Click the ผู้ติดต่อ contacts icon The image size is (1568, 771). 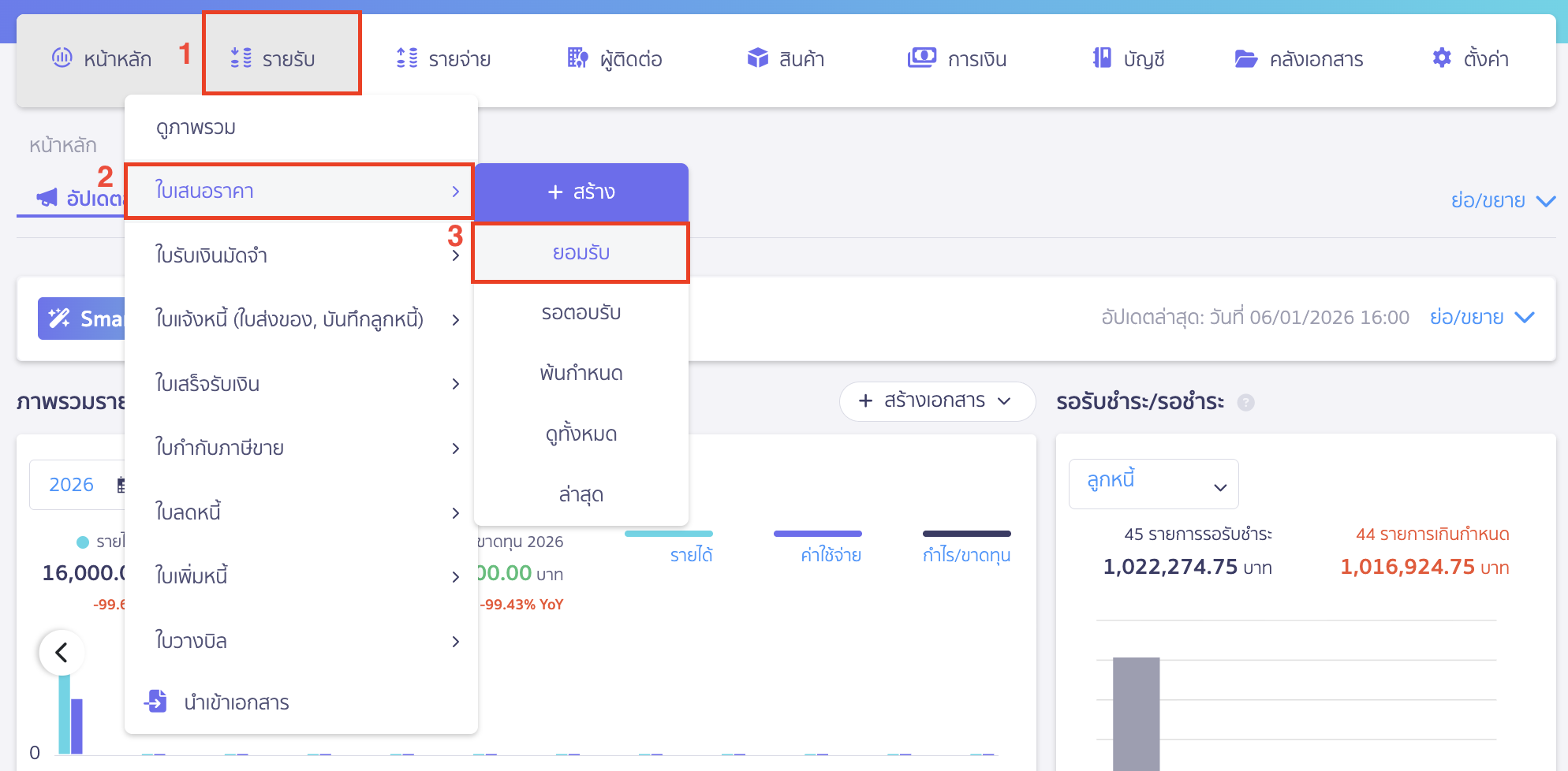(577, 58)
